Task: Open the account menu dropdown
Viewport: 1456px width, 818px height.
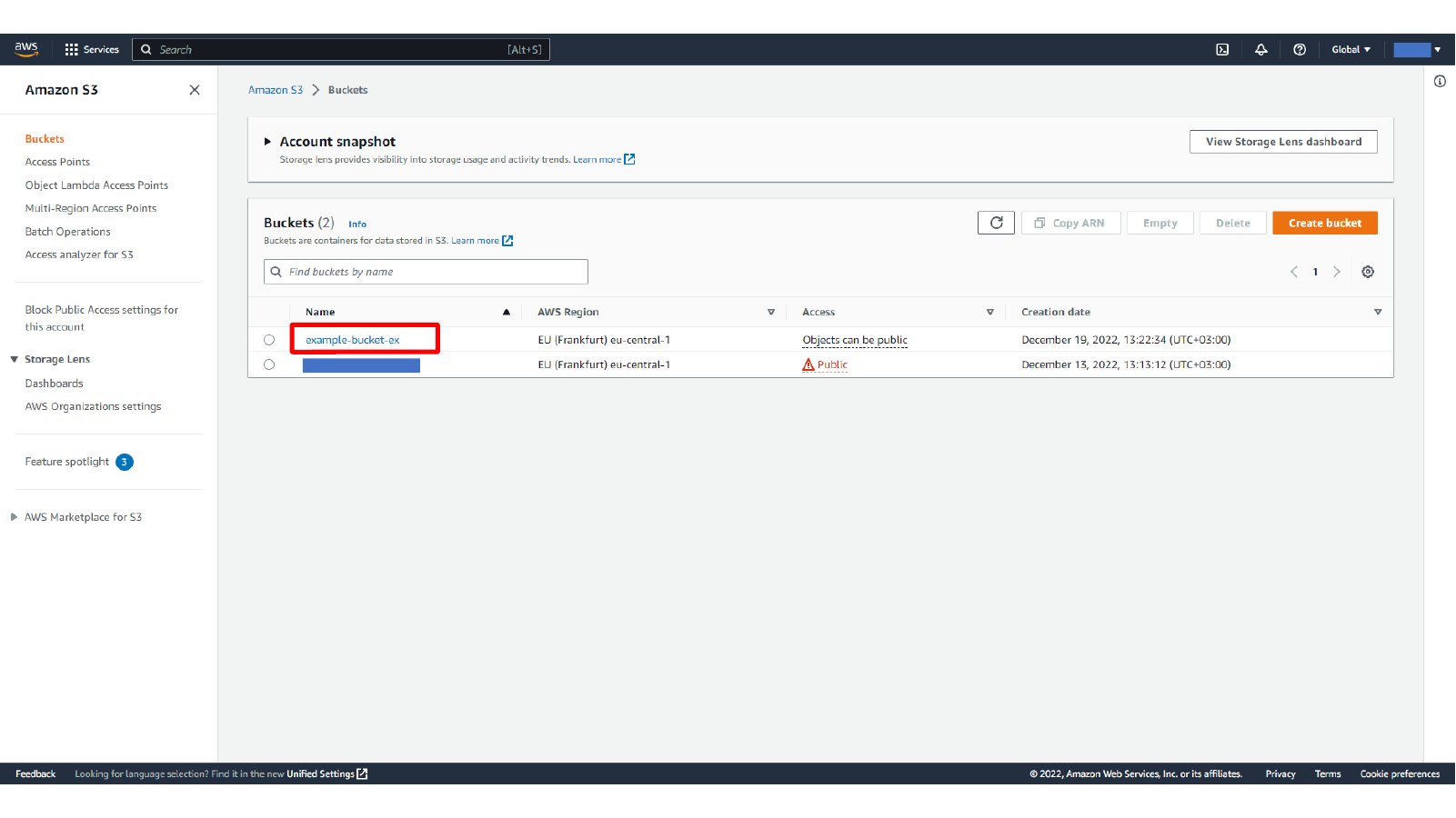Action: click(x=1417, y=50)
